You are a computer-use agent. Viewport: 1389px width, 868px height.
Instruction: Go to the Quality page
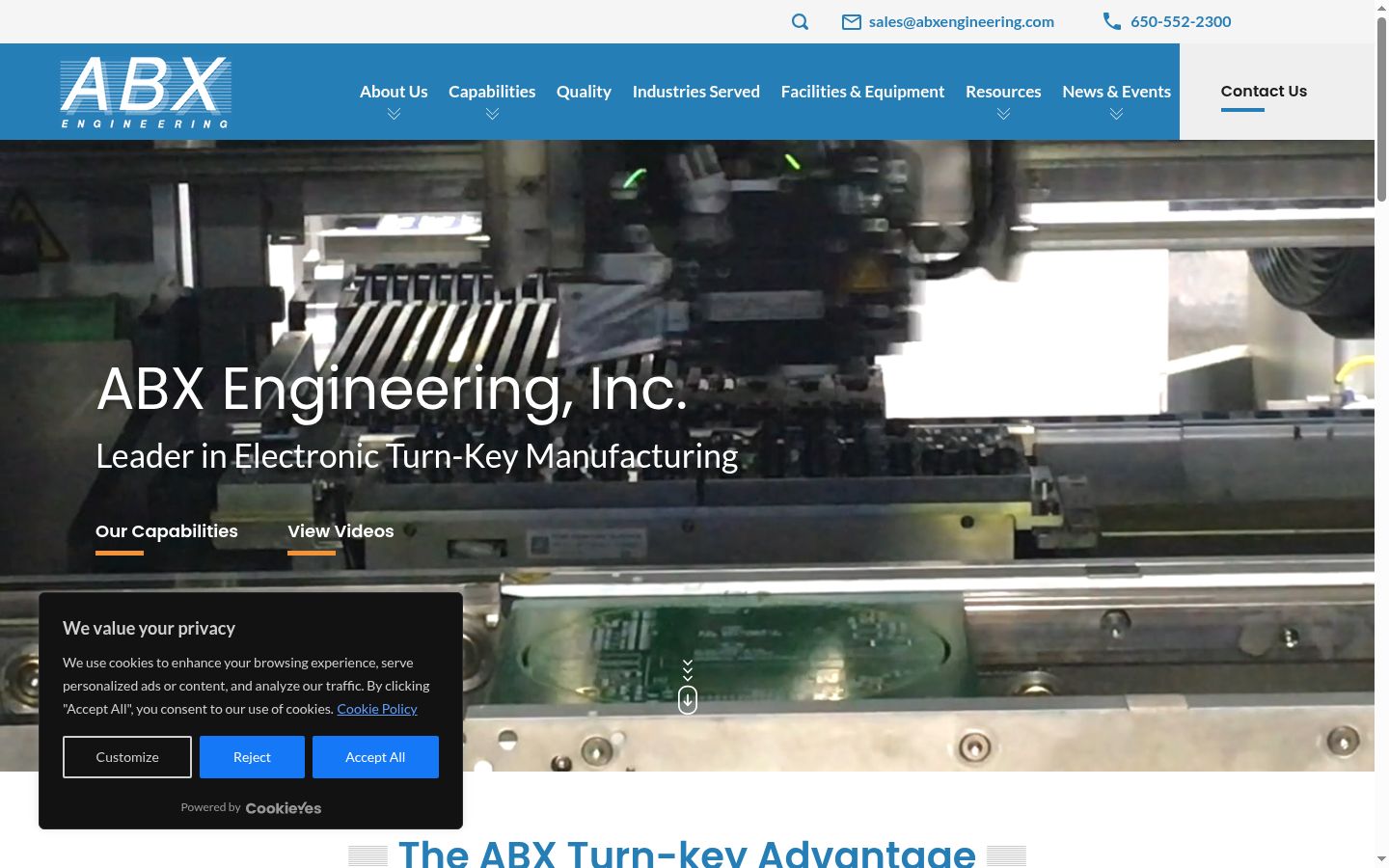click(x=584, y=92)
